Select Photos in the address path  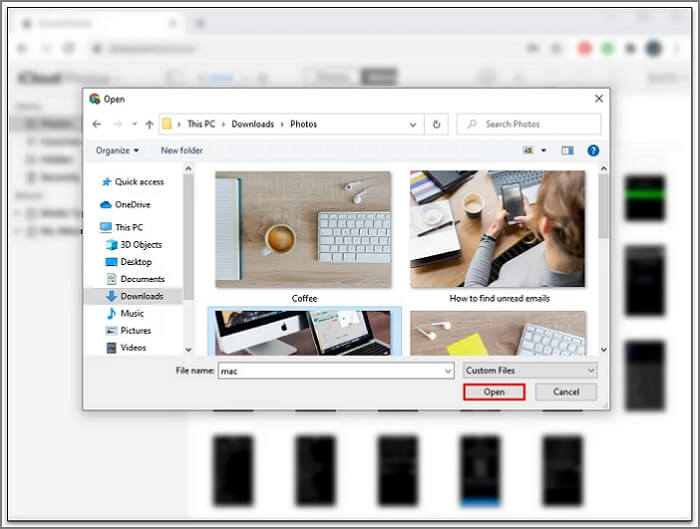304,124
